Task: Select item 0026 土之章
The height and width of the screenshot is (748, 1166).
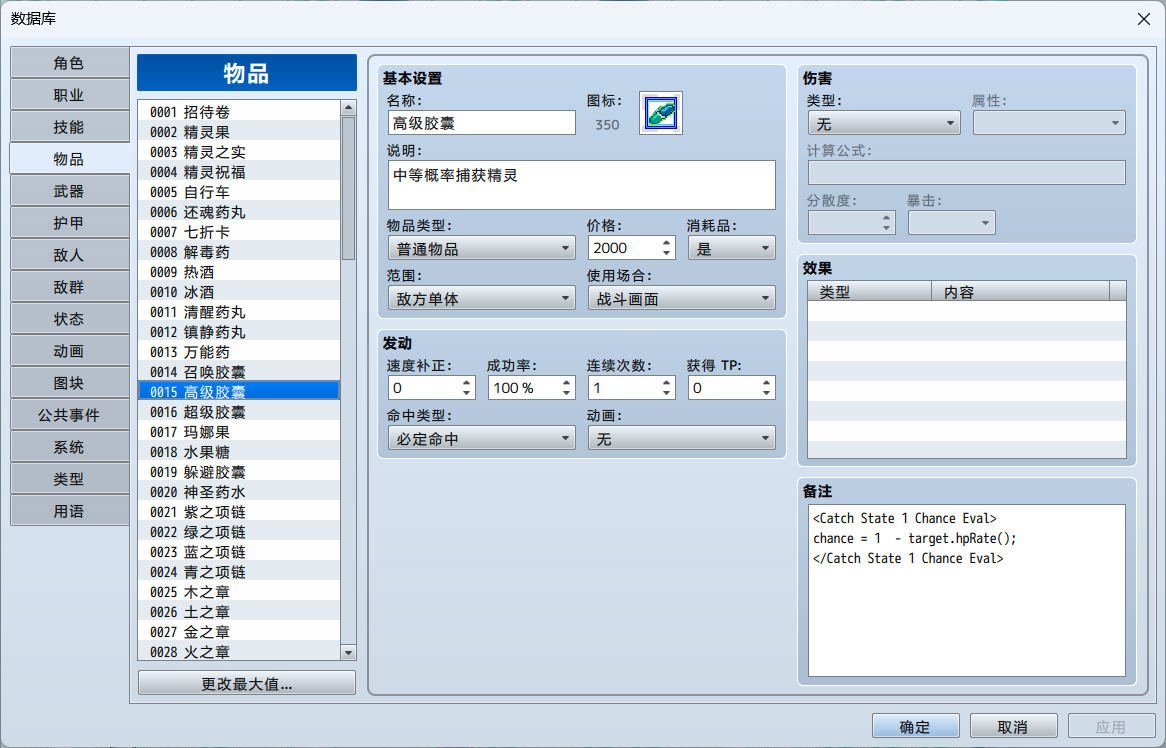Action: point(239,612)
